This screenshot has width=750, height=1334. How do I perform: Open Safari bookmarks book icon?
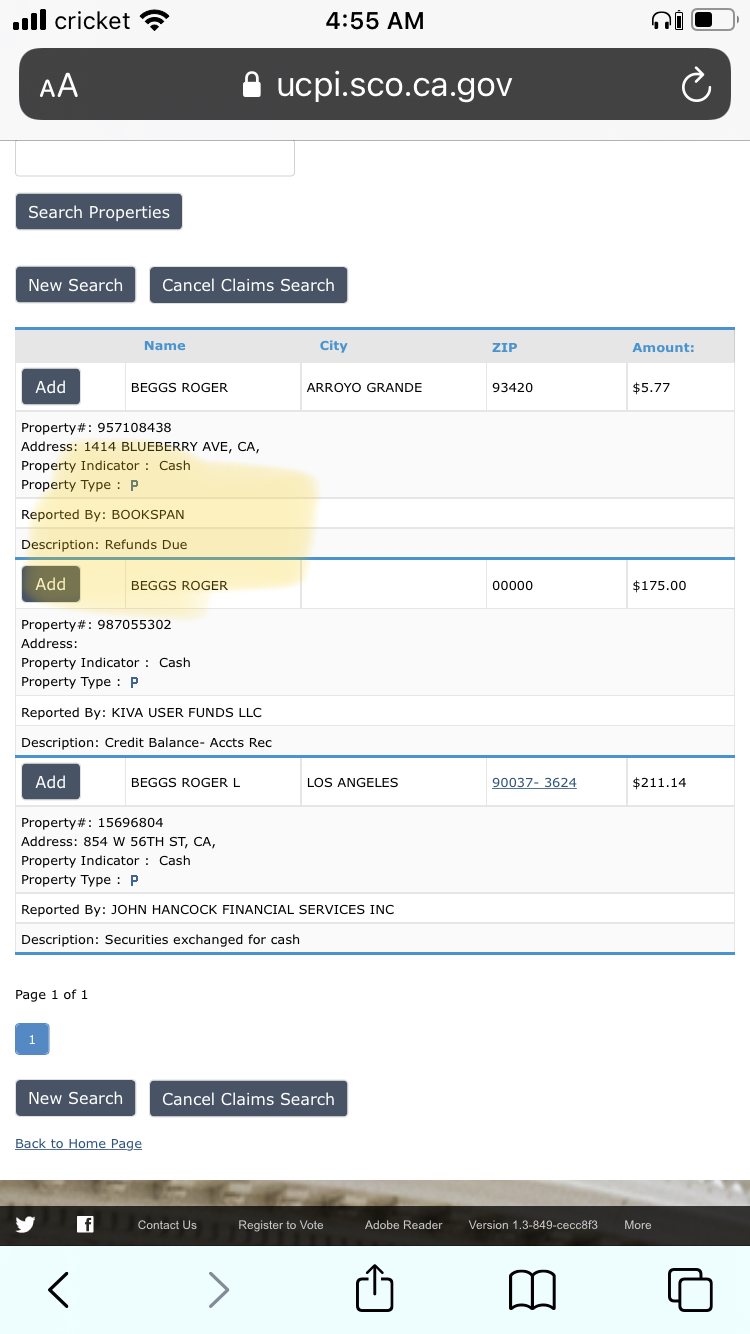(x=532, y=1290)
